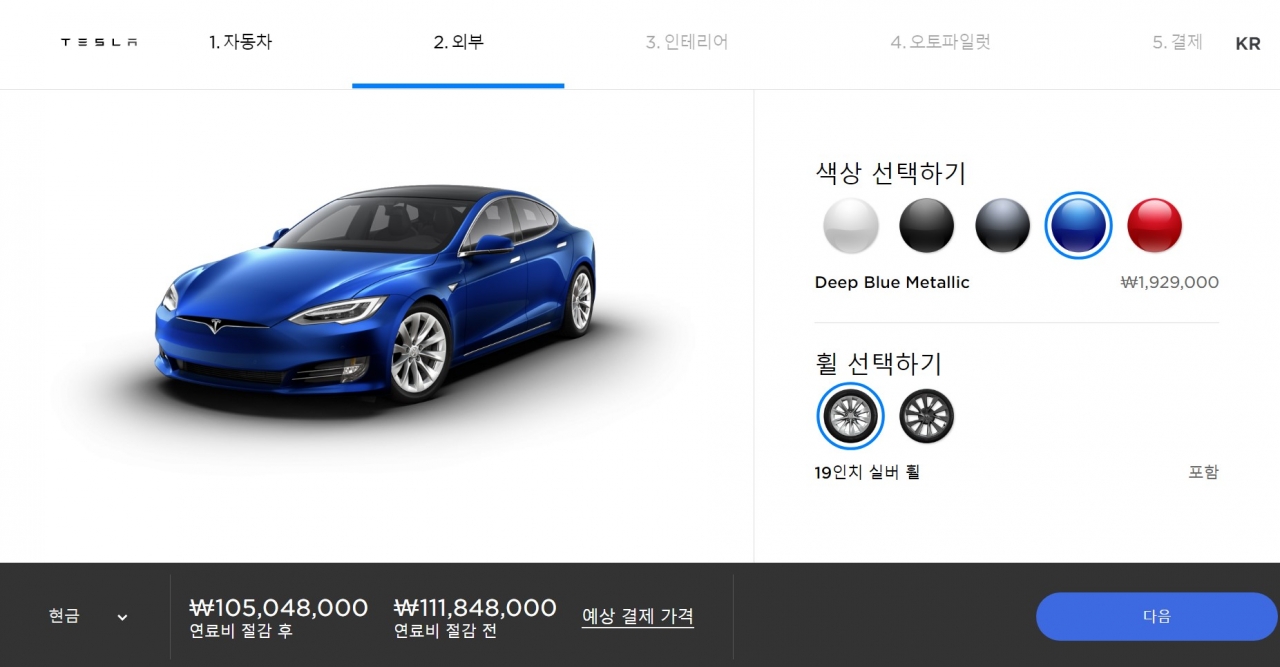Screen dimensions: 1280x667
Task: Click the blue Model S car image
Action: (x=376, y=293)
